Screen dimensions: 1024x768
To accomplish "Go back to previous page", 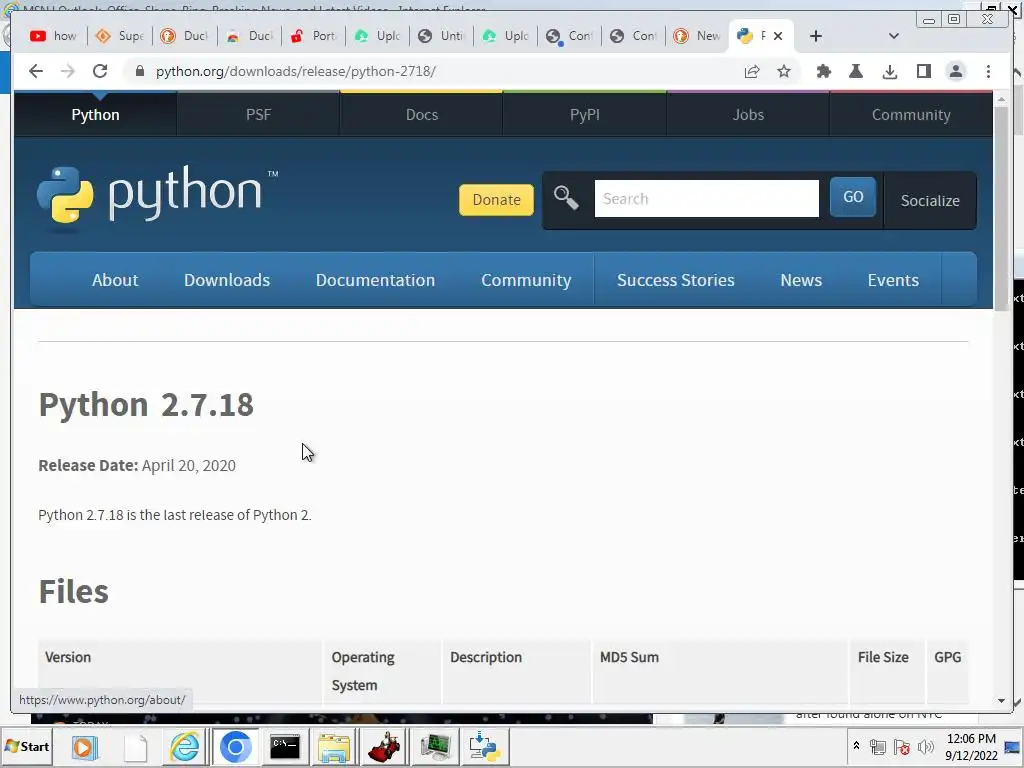I will pos(36,71).
